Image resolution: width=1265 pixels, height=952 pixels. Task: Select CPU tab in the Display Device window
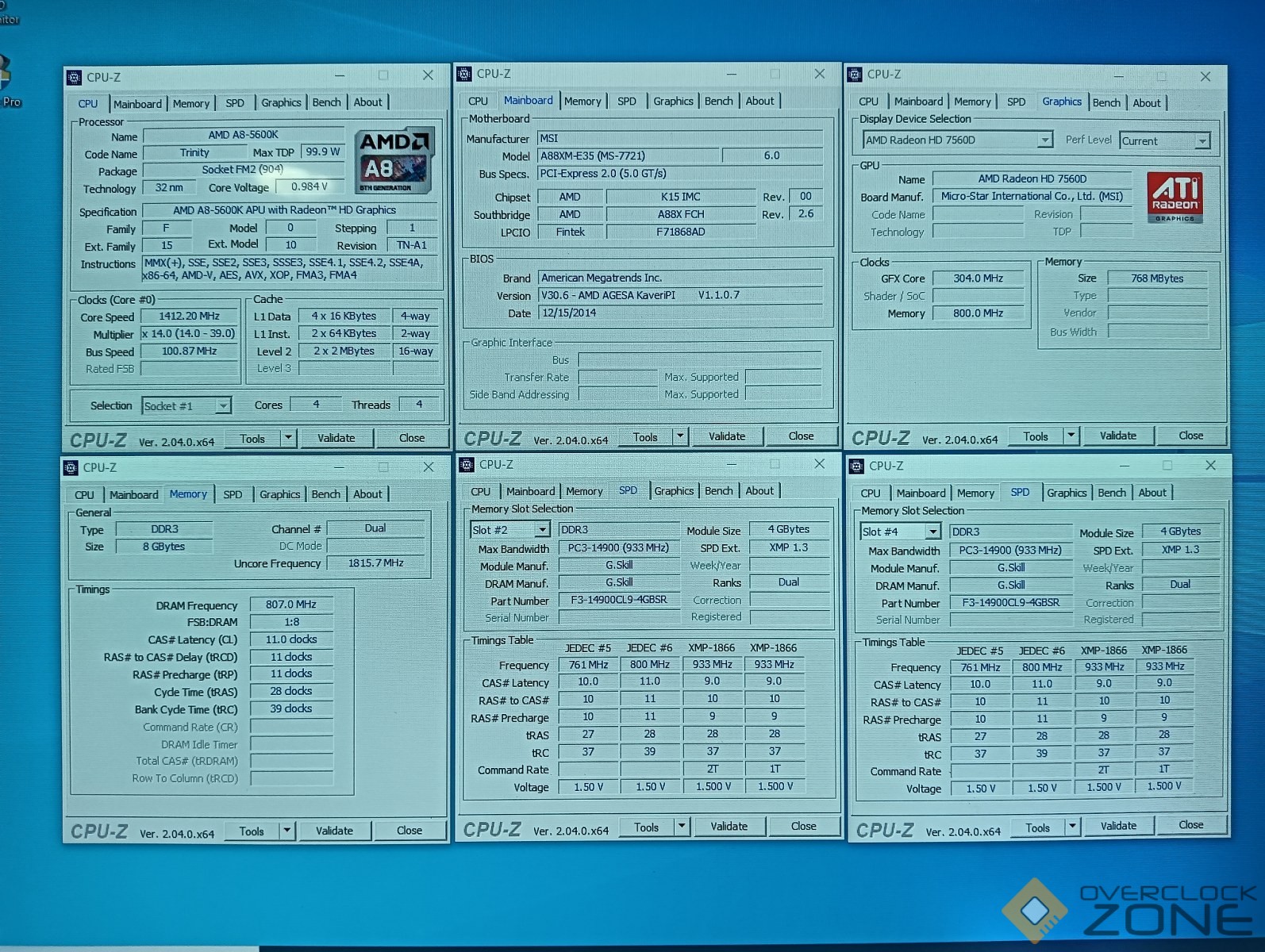tap(868, 102)
